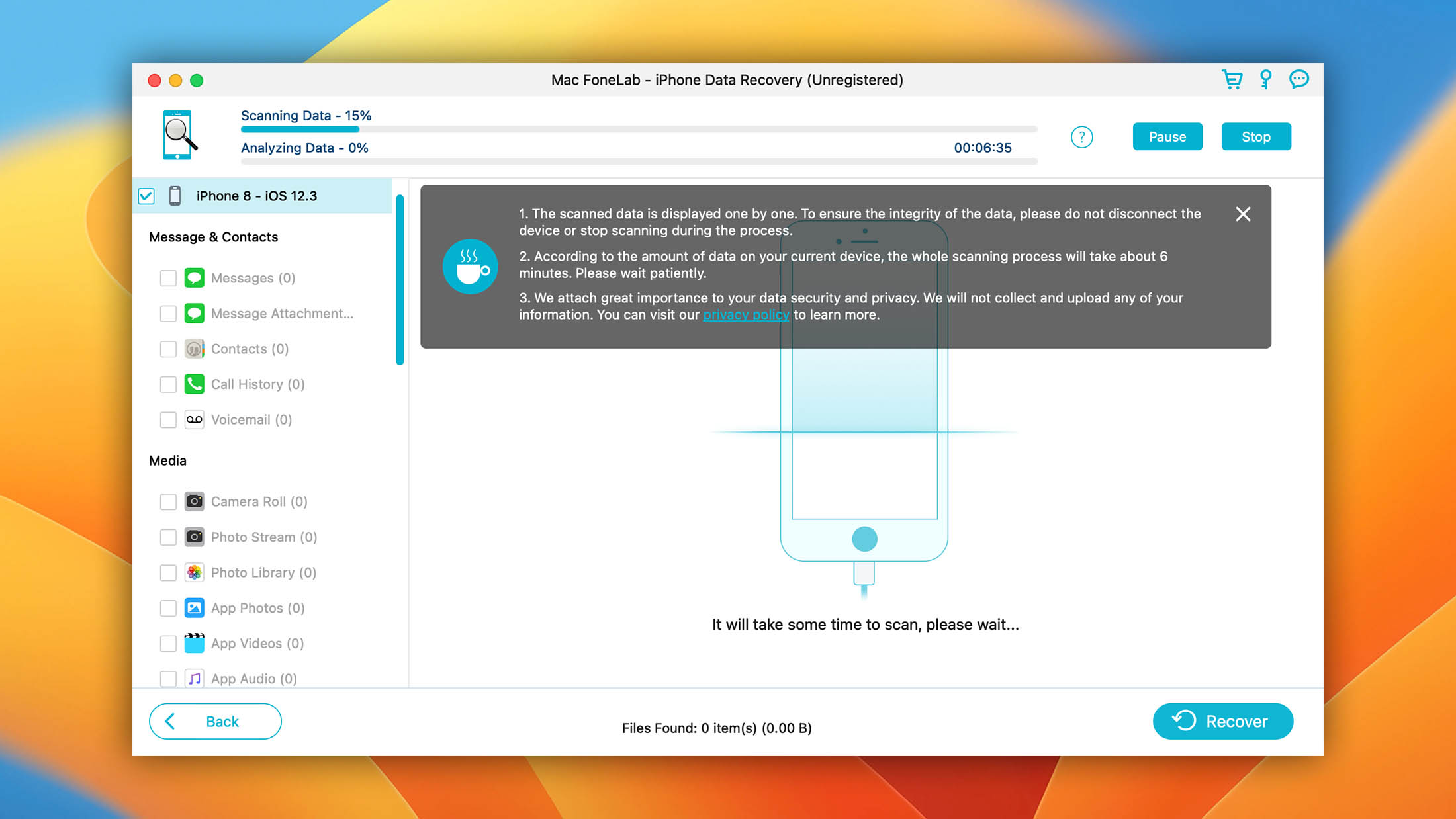Open the feedback chat bubble icon

1298,80
